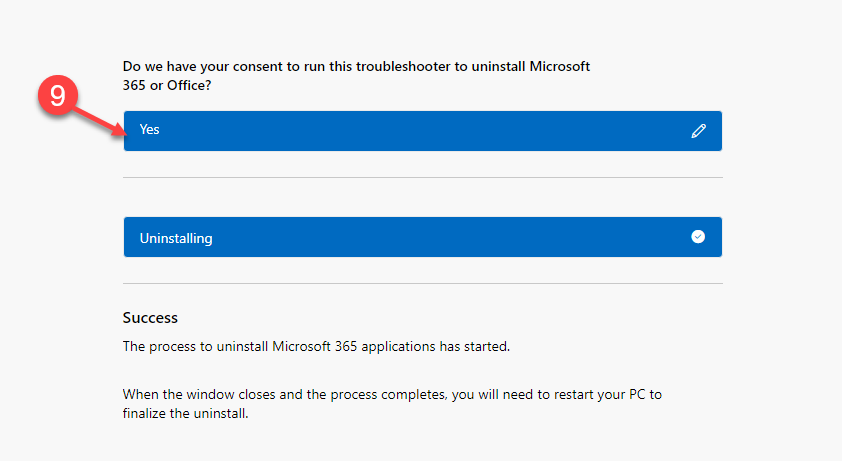
Task: Click the bold Success heading
Action: click(150, 318)
